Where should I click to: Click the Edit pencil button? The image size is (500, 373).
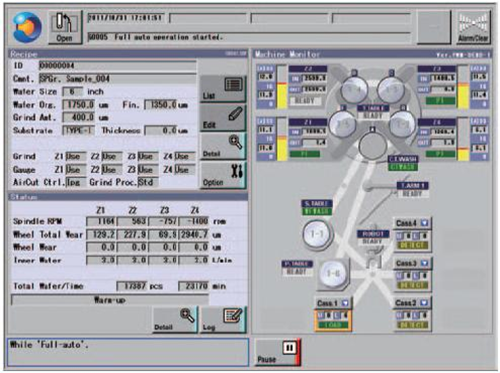click(x=223, y=118)
